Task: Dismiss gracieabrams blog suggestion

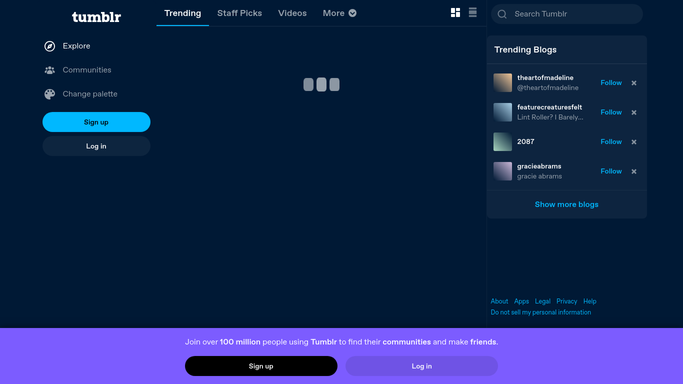Action: pyautogui.click(x=634, y=172)
